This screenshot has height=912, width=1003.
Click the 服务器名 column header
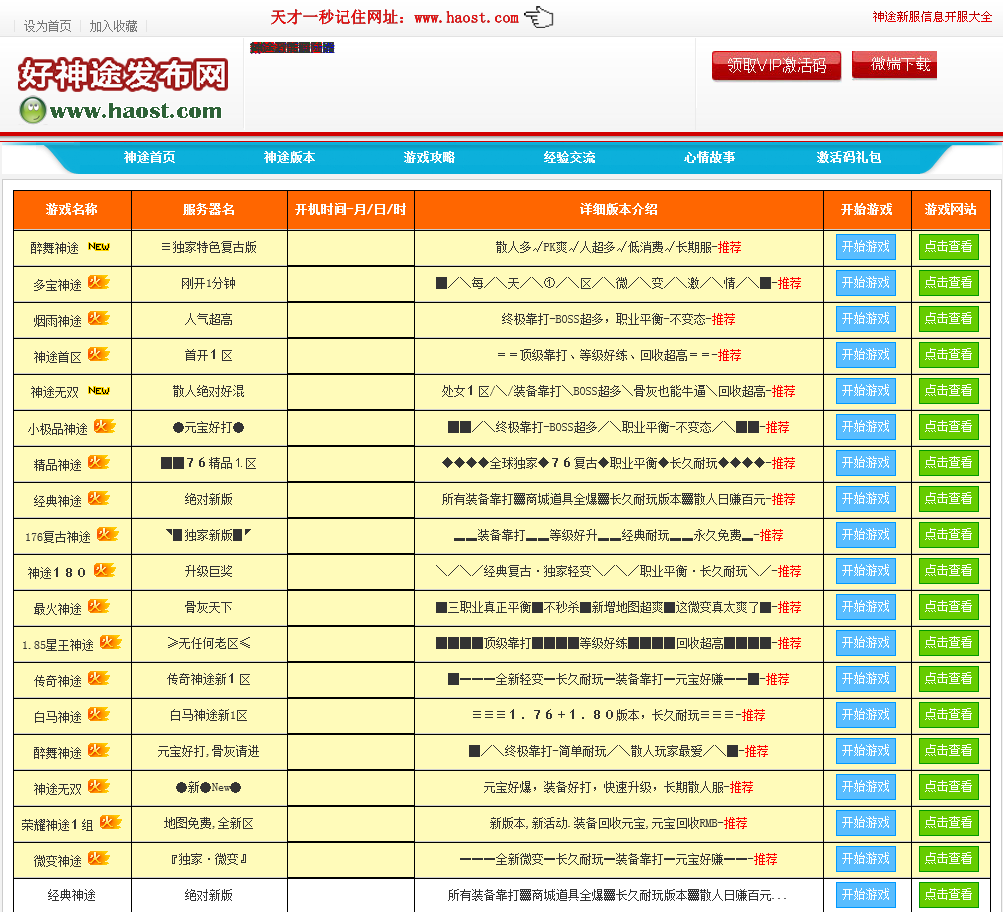click(x=209, y=209)
